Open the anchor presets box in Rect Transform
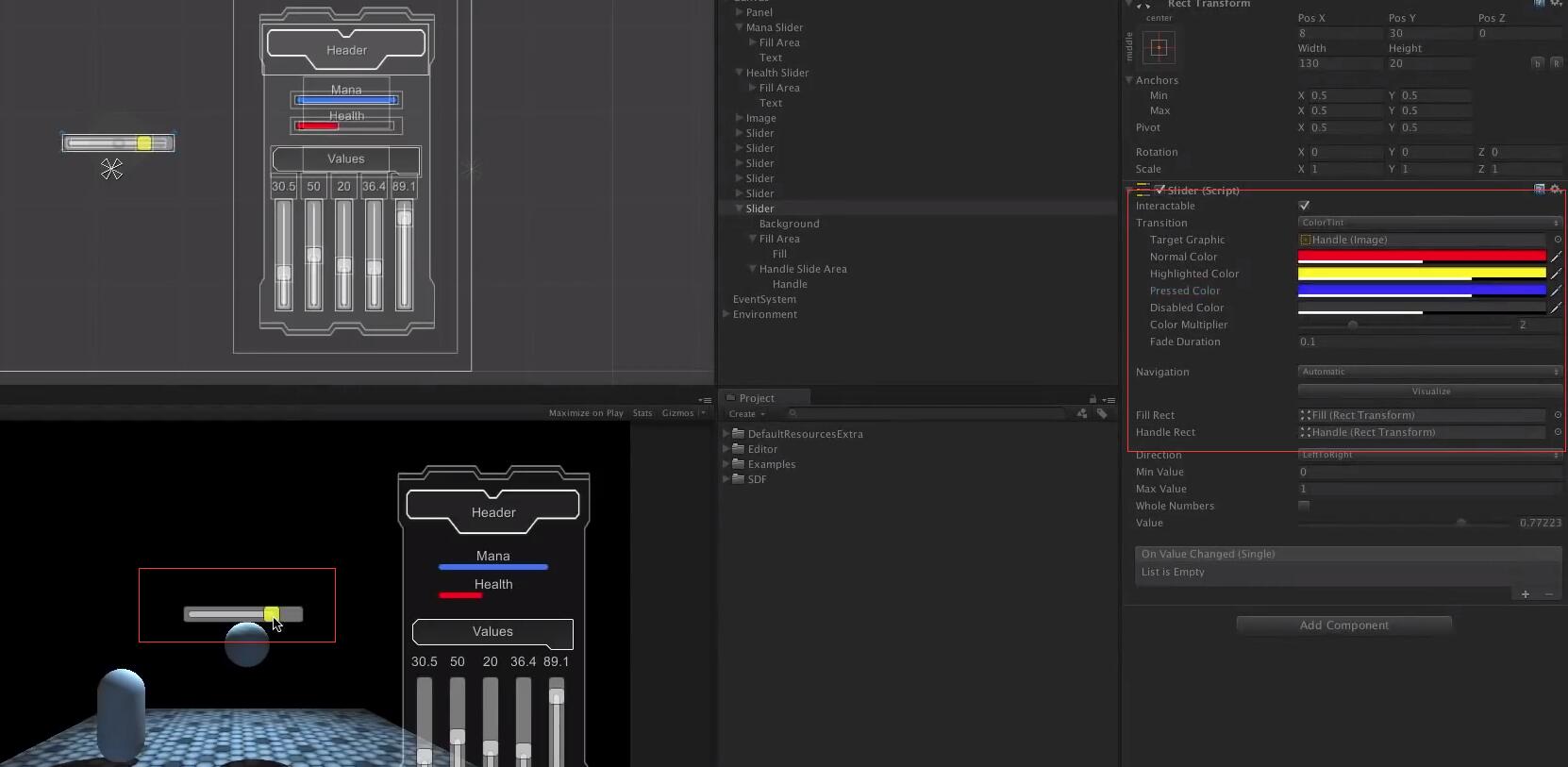1568x767 pixels. [1159, 47]
